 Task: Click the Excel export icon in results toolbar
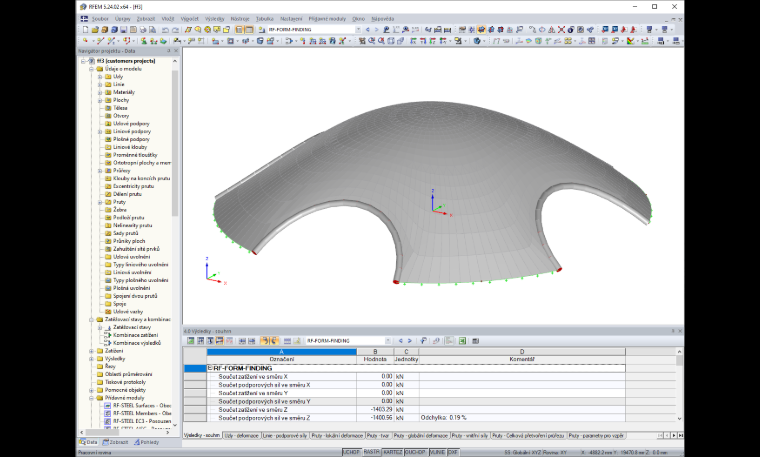pyautogui.click(x=462, y=341)
